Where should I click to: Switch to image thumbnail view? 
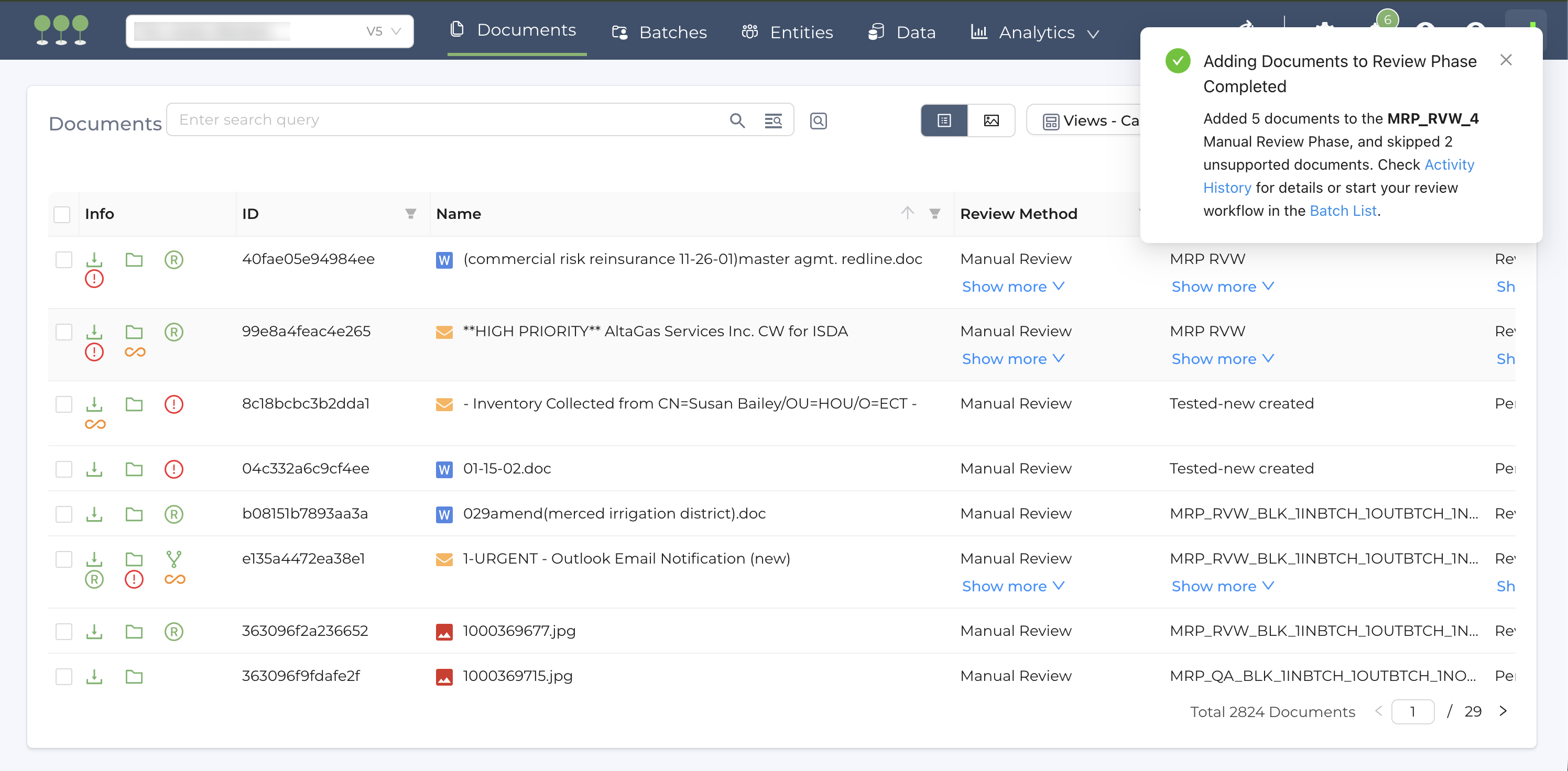click(990, 120)
